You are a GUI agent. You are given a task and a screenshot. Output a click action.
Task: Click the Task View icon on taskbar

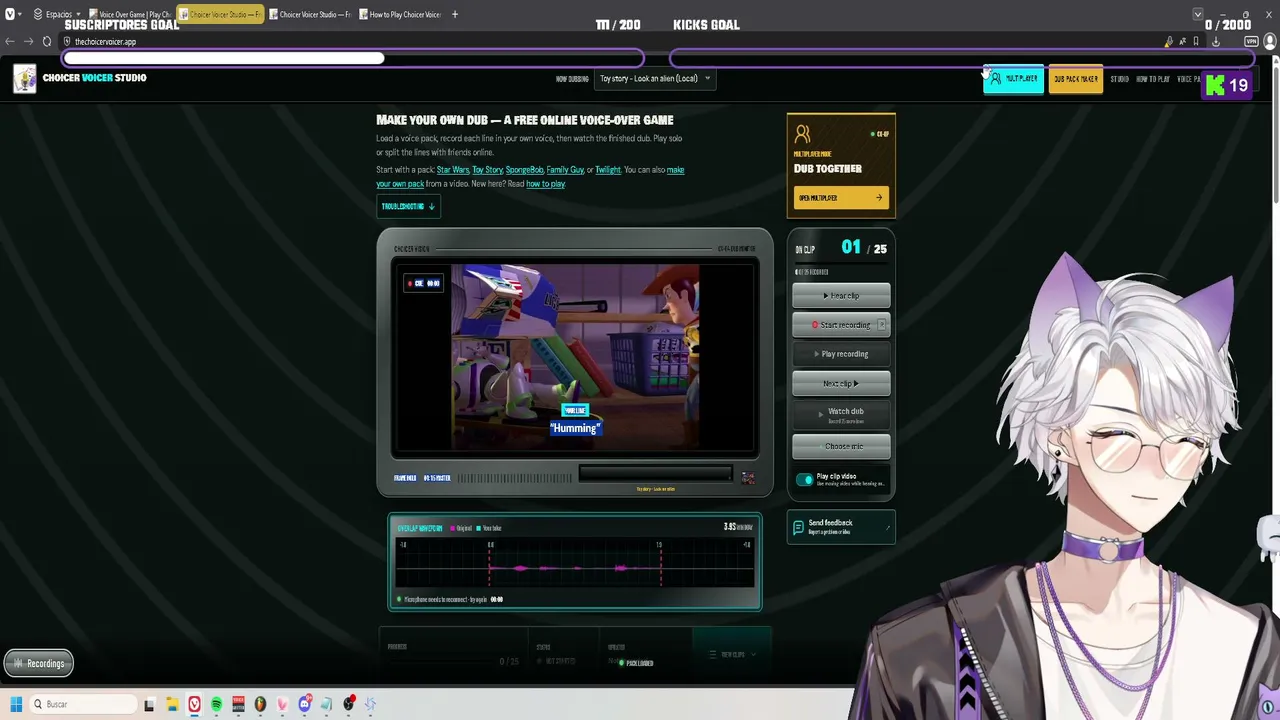pos(149,704)
